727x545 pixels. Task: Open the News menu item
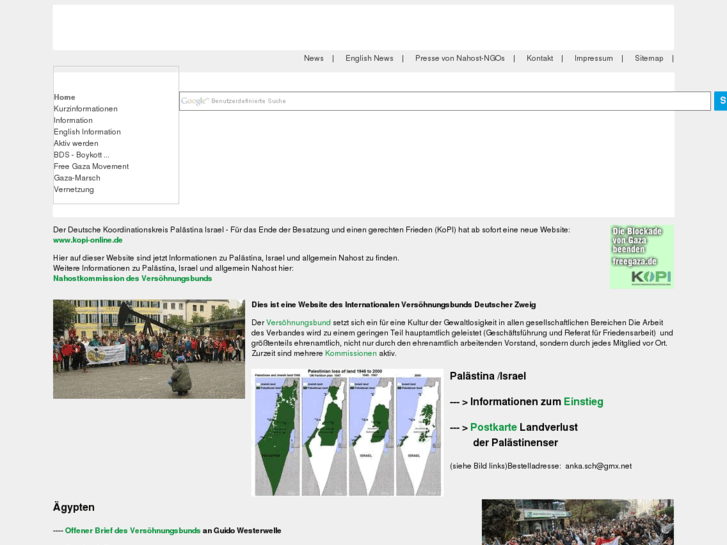pos(313,58)
